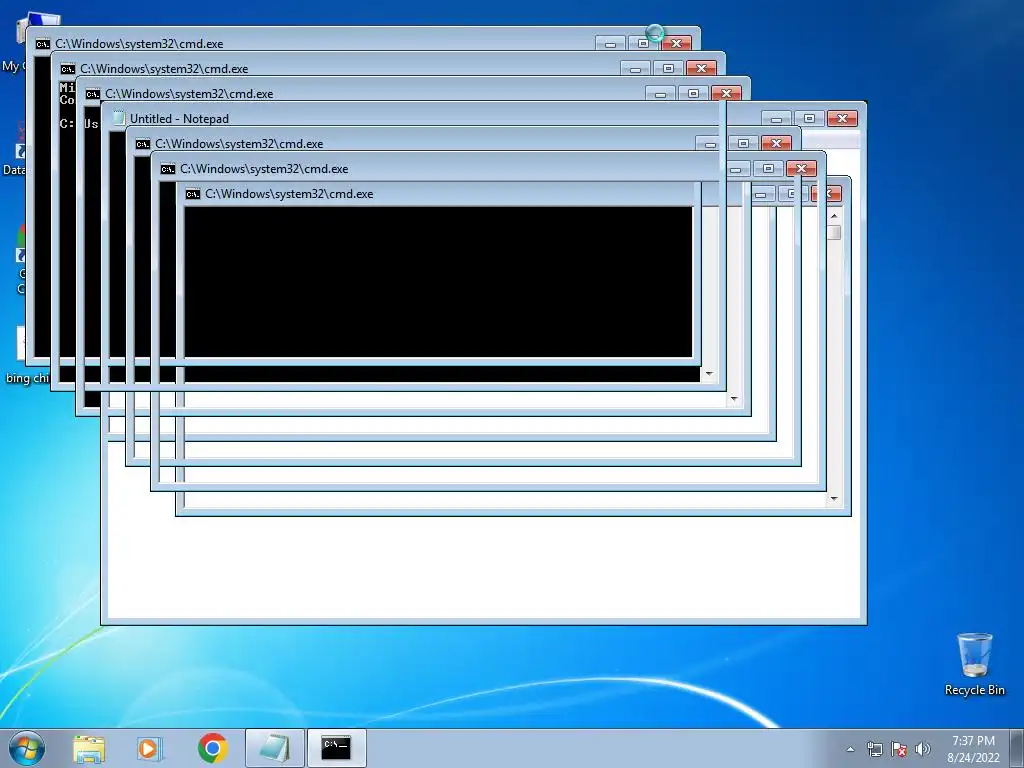Click scroll-down arrow of frontmost cmd window
This screenshot has height=768, width=1024.
pos(834,499)
